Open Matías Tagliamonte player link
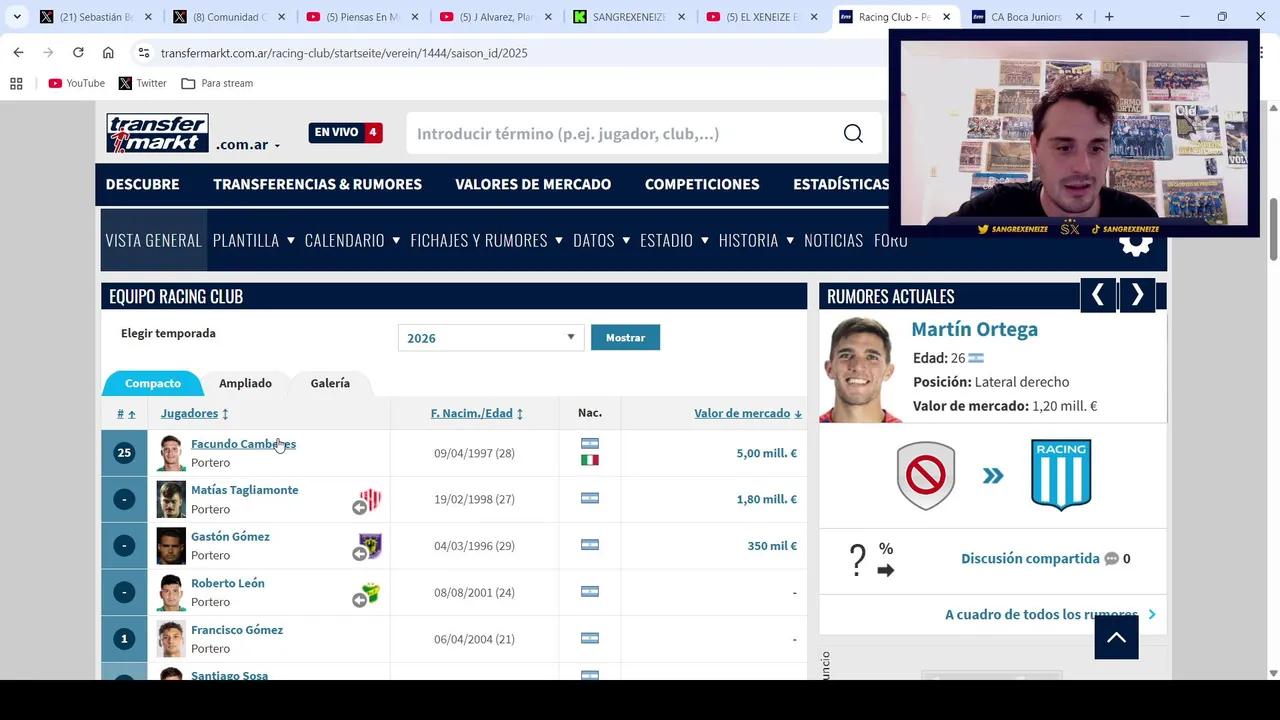Screen dimensions: 1280x720 [x=244, y=490]
